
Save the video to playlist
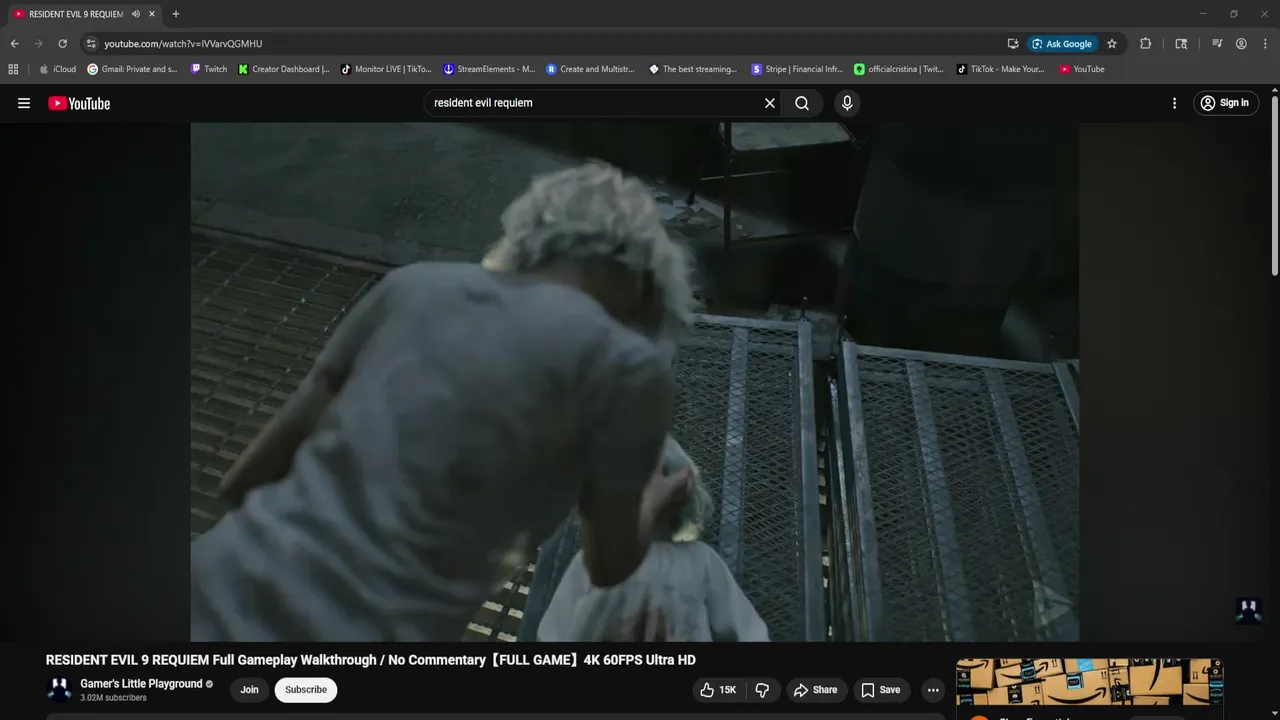tap(881, 690)
